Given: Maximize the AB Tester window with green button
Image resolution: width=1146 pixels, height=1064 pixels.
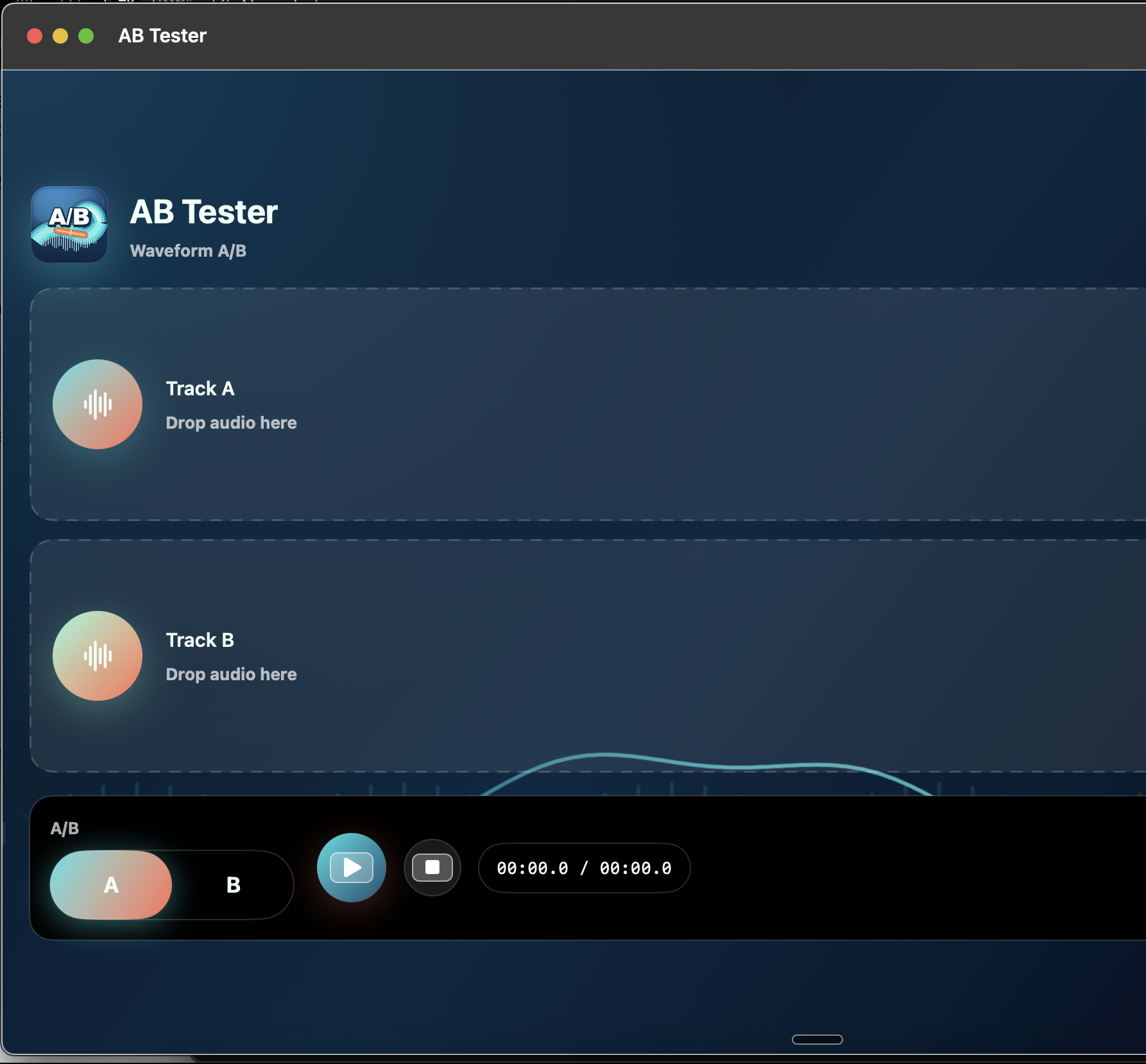Looking at the screenshot, I should tap(86, 36).
